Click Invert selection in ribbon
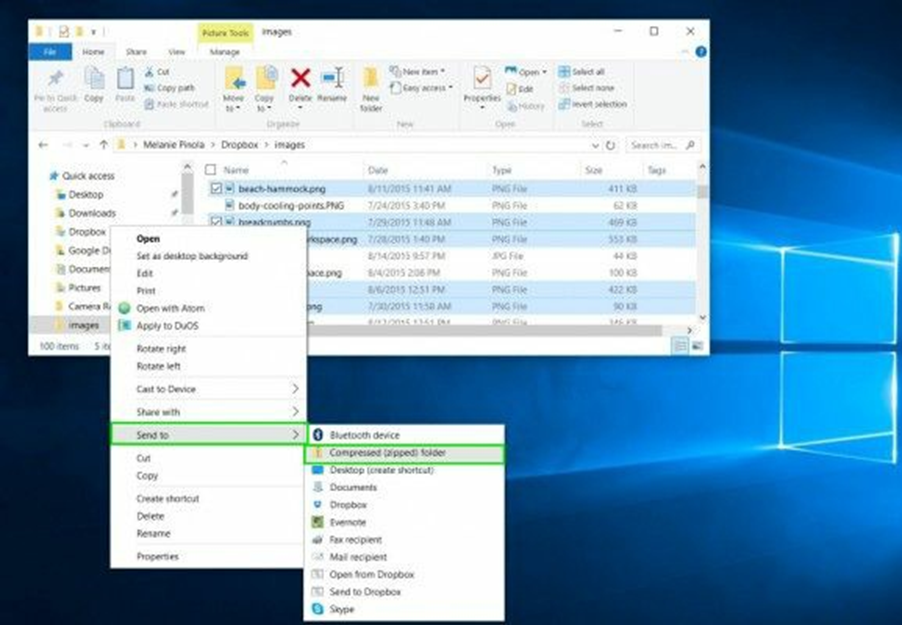 pyautogui.click(x=593, y=104)
